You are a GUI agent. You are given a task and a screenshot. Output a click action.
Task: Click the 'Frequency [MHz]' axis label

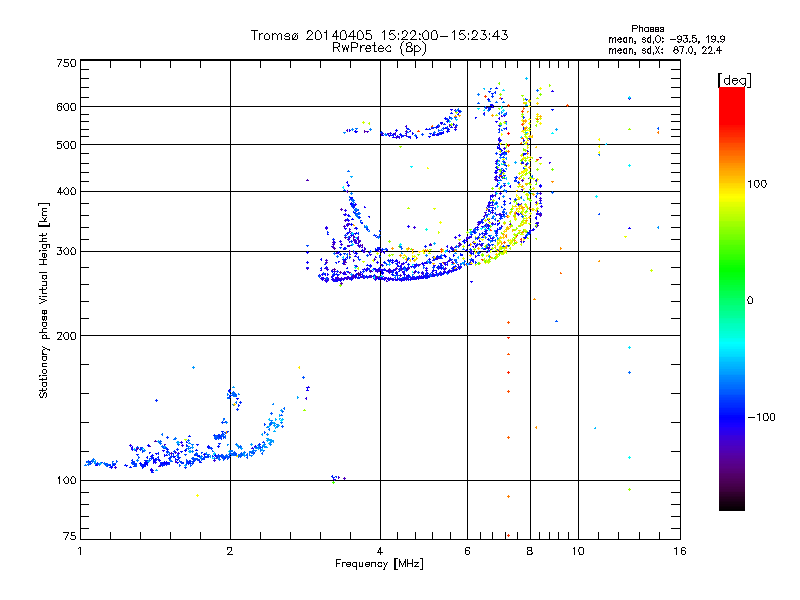point(379,564)
